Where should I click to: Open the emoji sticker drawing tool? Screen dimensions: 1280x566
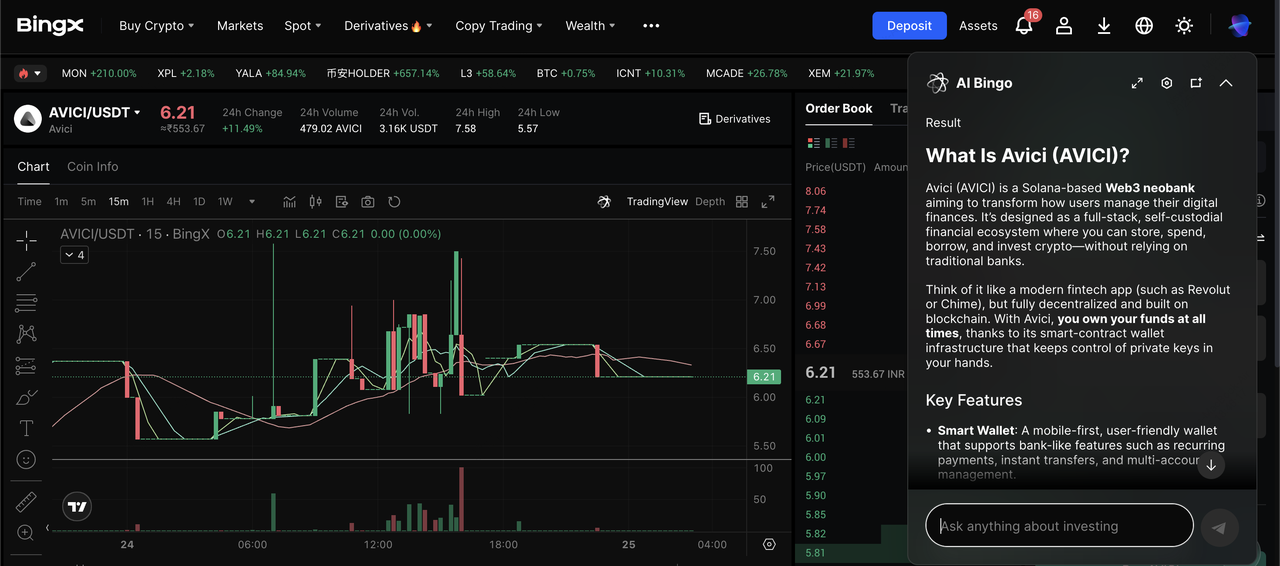(x=26, y=460)
